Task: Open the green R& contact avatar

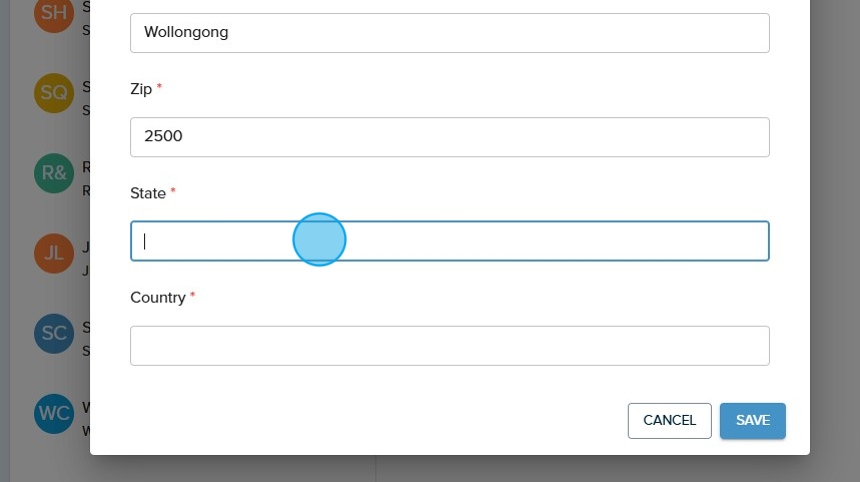Action: click(x=53, y=173)
